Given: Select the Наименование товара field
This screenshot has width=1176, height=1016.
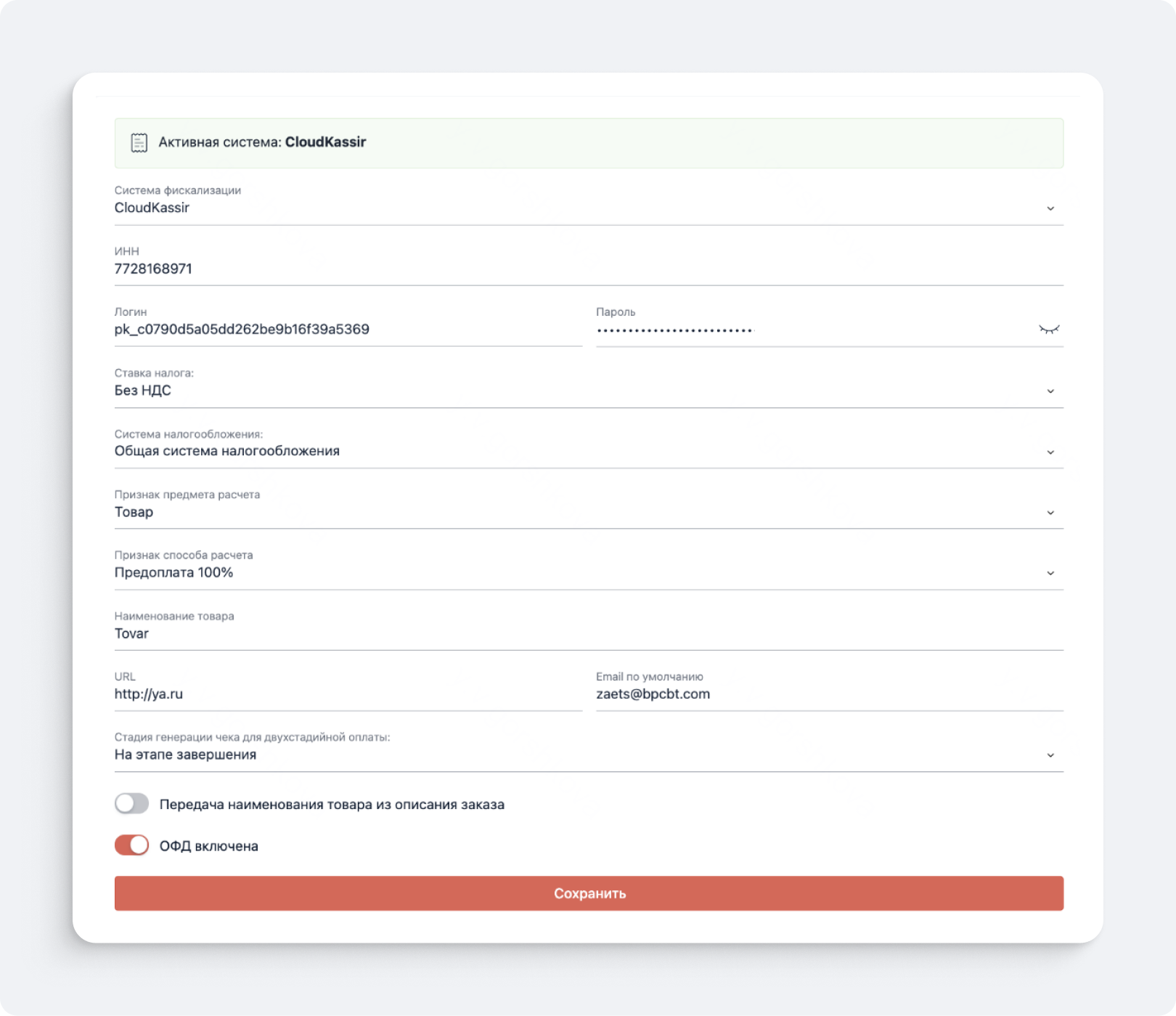Looking at the screenshot, I should point(588,633).
